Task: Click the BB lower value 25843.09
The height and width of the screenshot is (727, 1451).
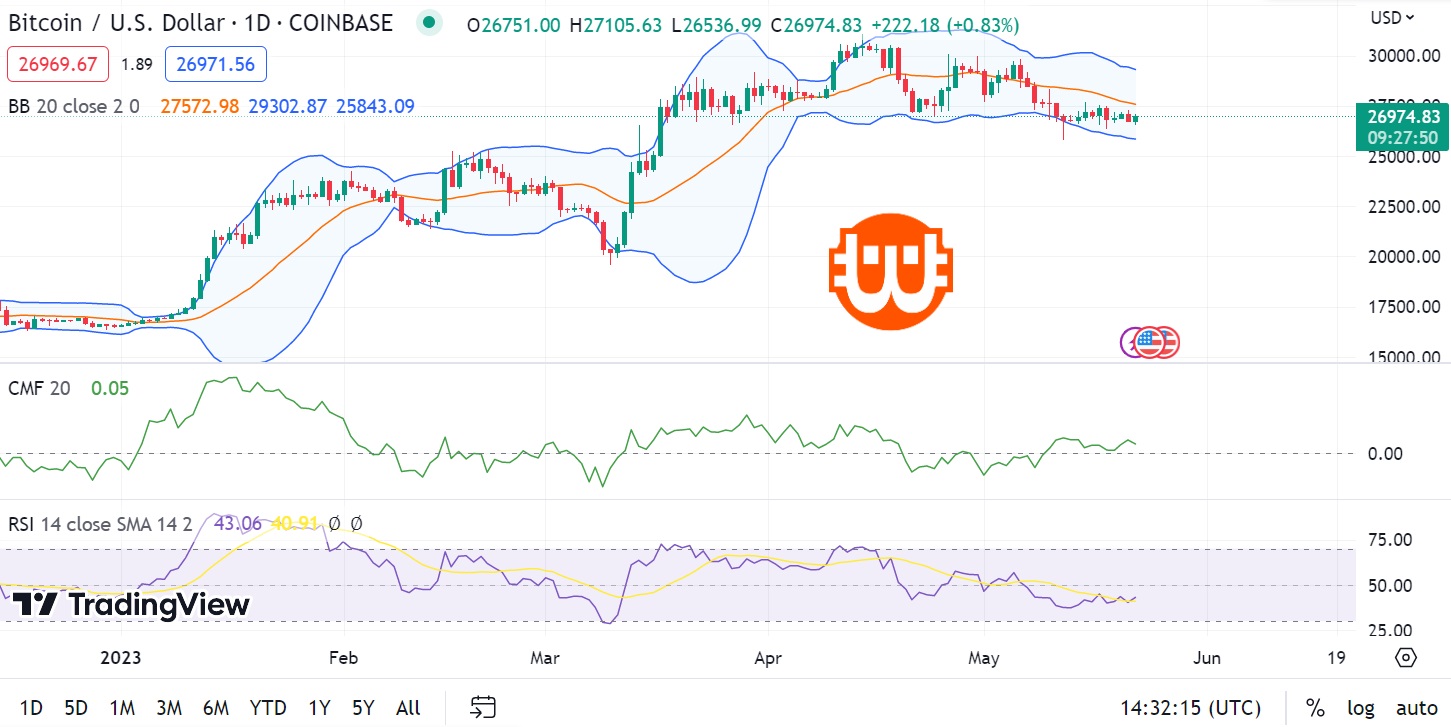Action: click(375, 106)
